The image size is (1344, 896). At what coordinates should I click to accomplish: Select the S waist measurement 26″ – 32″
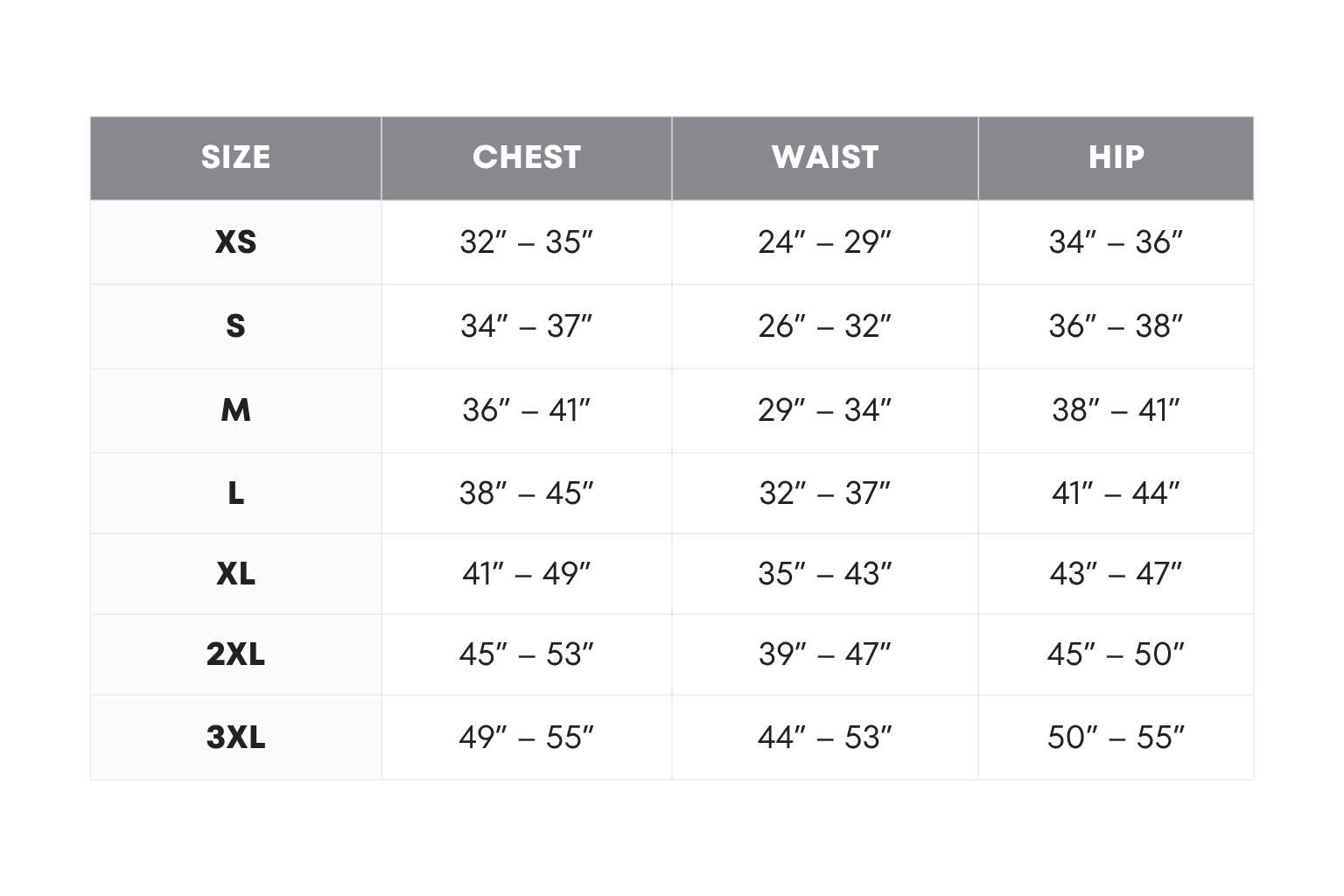tap(824, 326)
